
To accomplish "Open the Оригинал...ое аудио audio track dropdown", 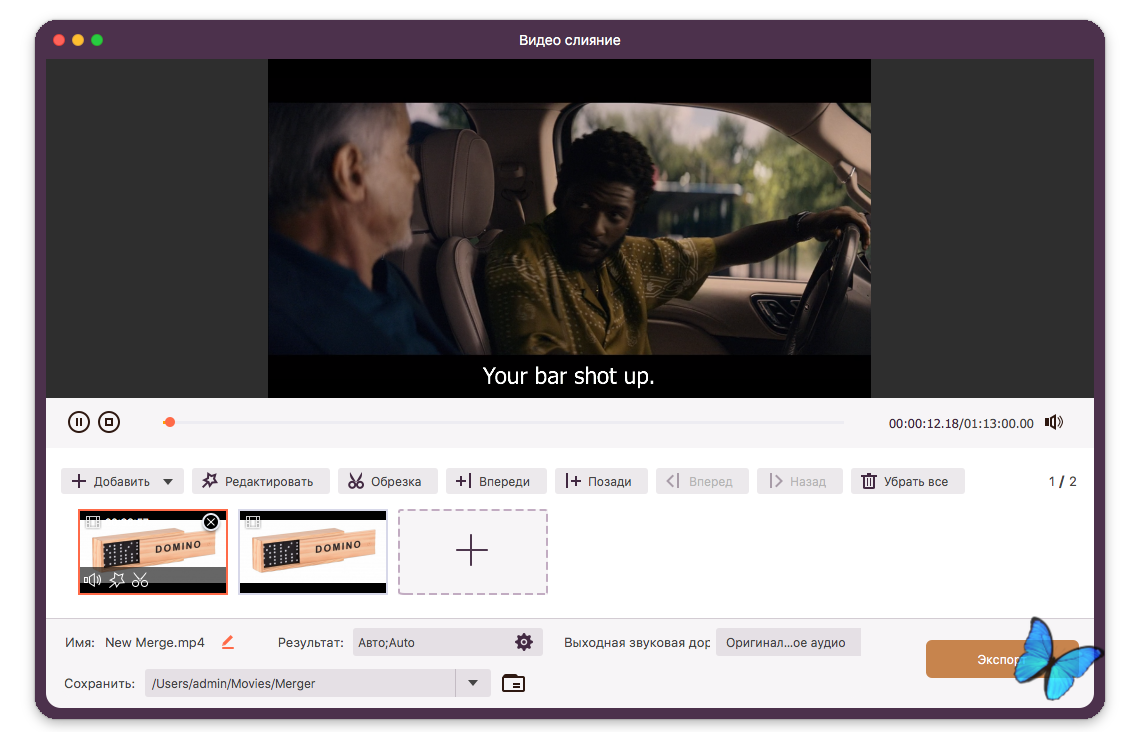I will pos(787,642).
